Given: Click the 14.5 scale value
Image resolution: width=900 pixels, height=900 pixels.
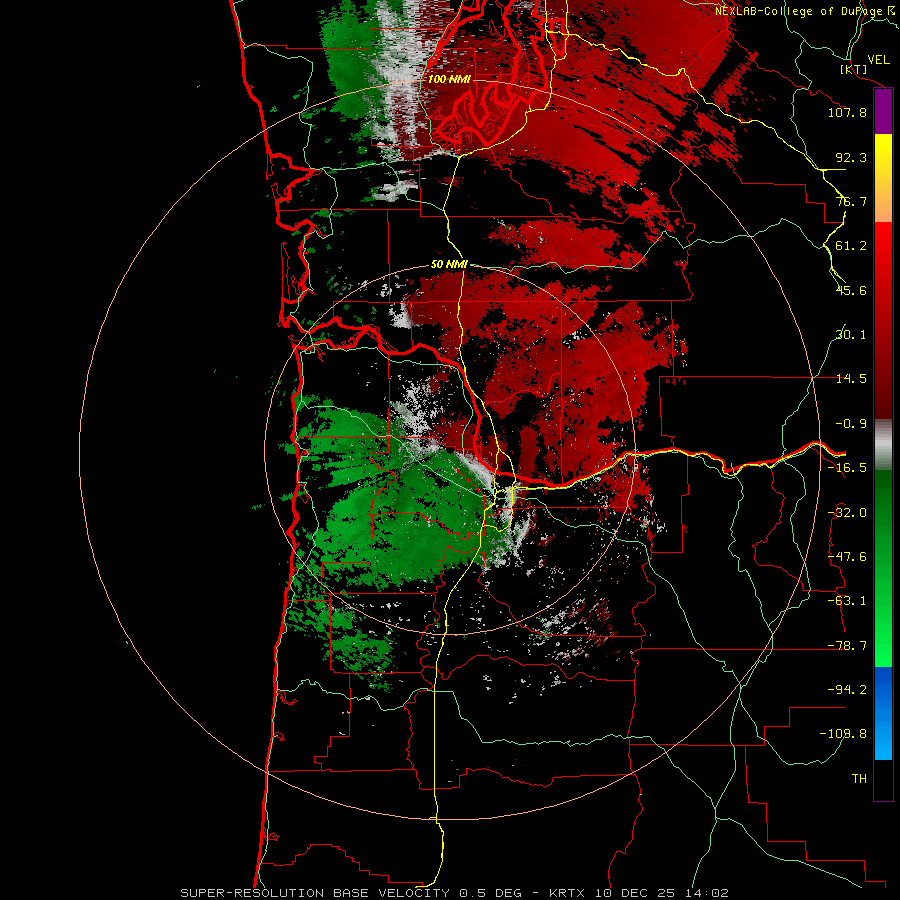Looking at the screenshot, I should [851, 379].
